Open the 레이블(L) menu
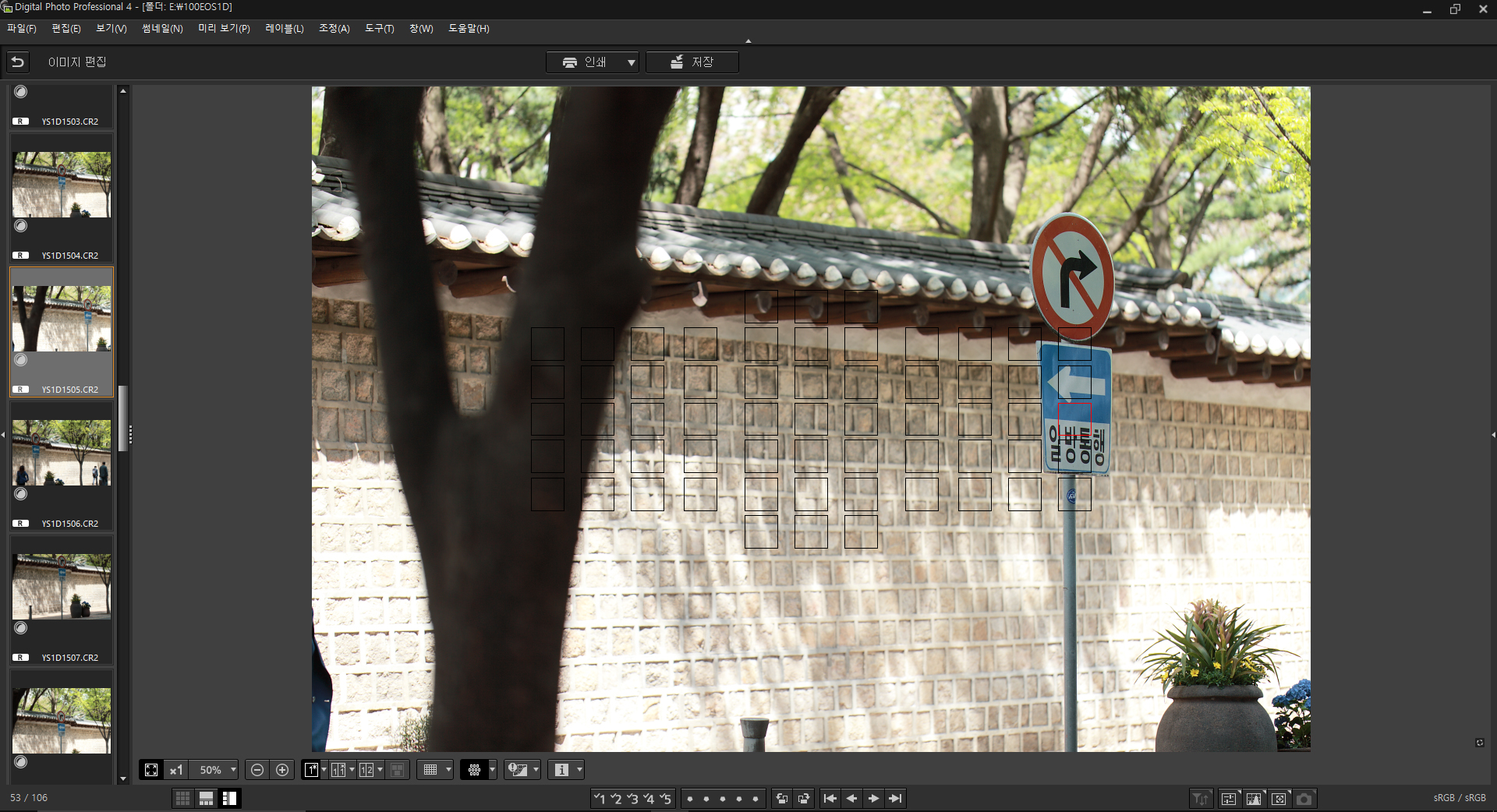 pyautogui.click(x=285, y=29)
